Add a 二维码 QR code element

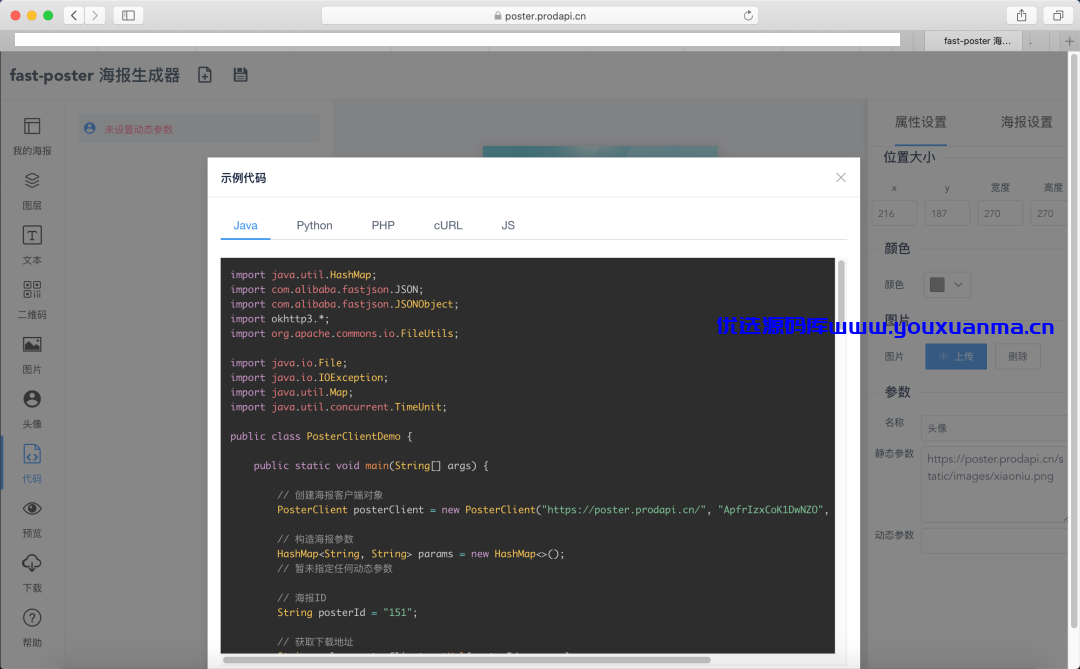32,289
